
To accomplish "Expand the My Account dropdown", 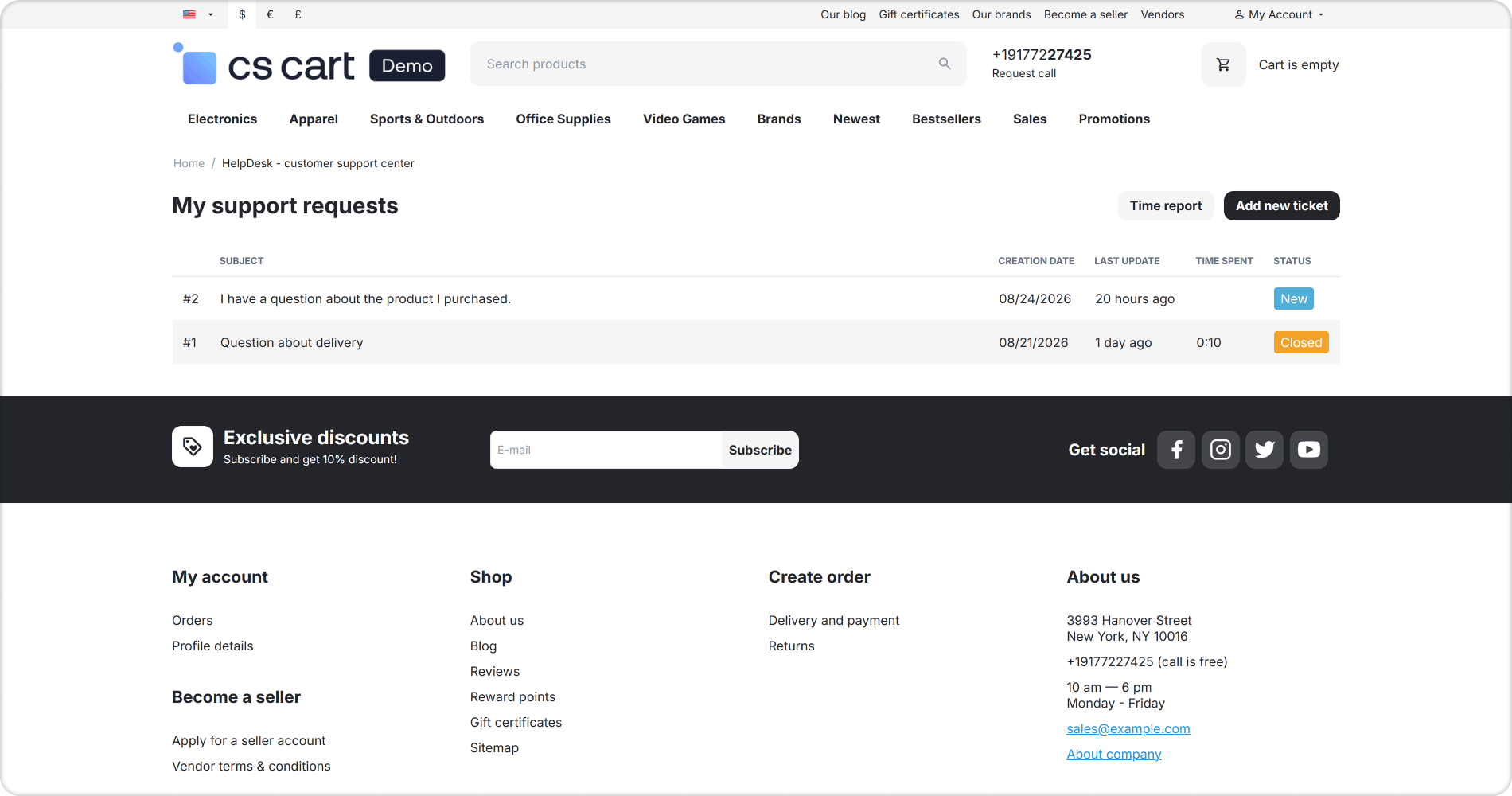I will tap(1280, 14).
